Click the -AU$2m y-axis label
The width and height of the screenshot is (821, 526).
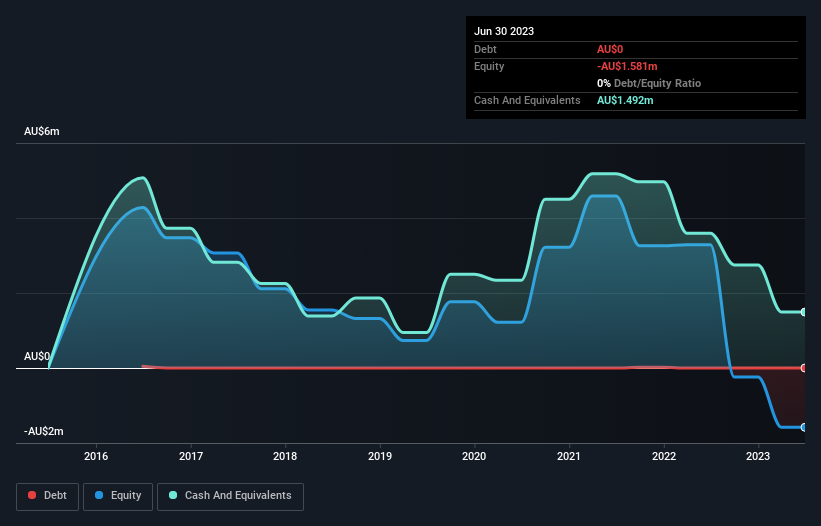coord(43,431)
